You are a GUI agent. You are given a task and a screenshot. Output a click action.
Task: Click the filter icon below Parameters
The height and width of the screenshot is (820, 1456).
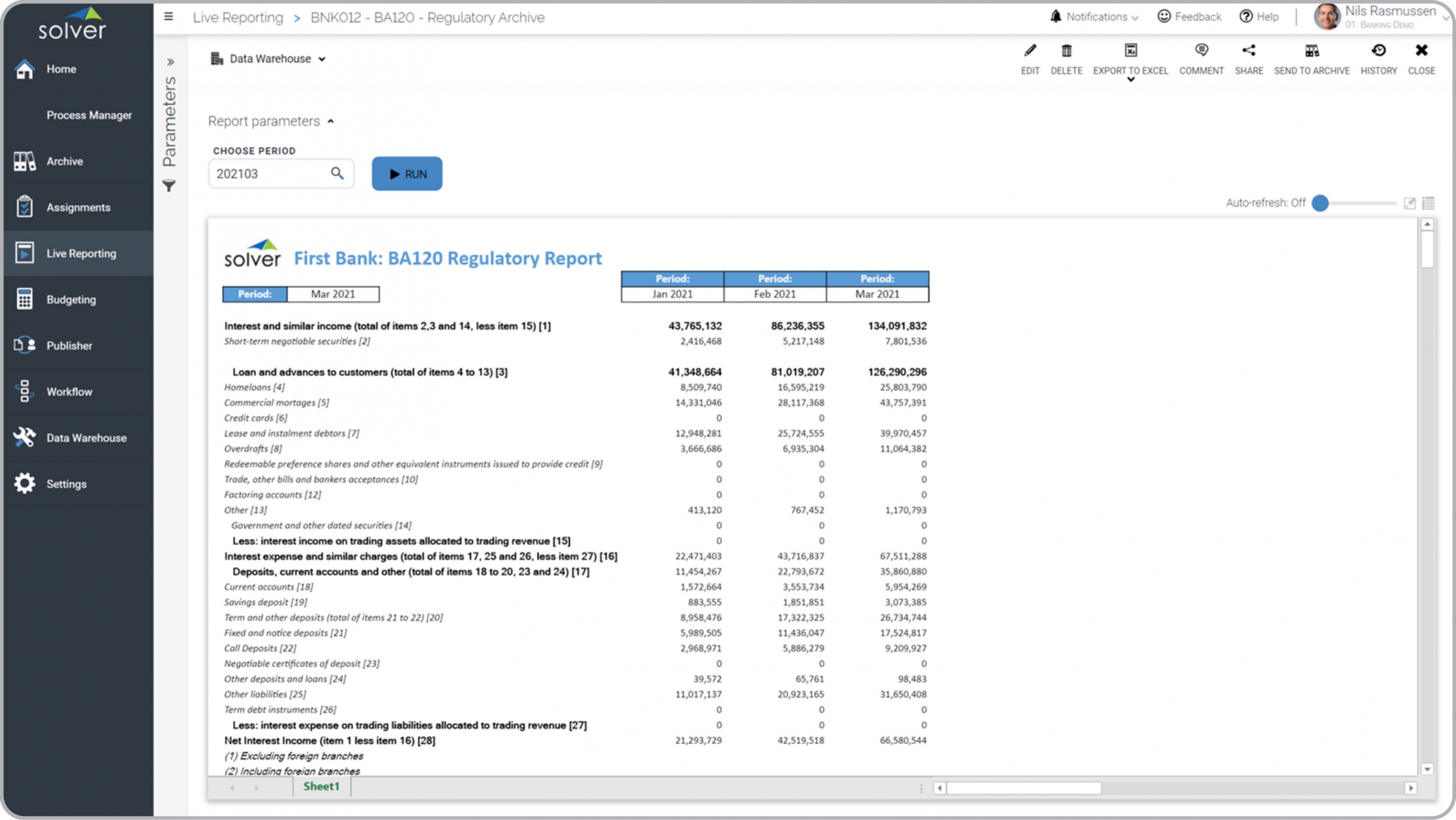(x=170, y=186)
